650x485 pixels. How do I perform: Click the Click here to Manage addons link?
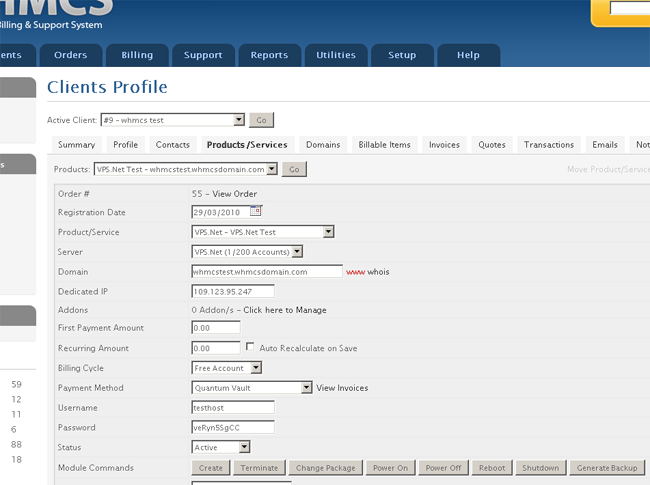click(x=285, y=310)
